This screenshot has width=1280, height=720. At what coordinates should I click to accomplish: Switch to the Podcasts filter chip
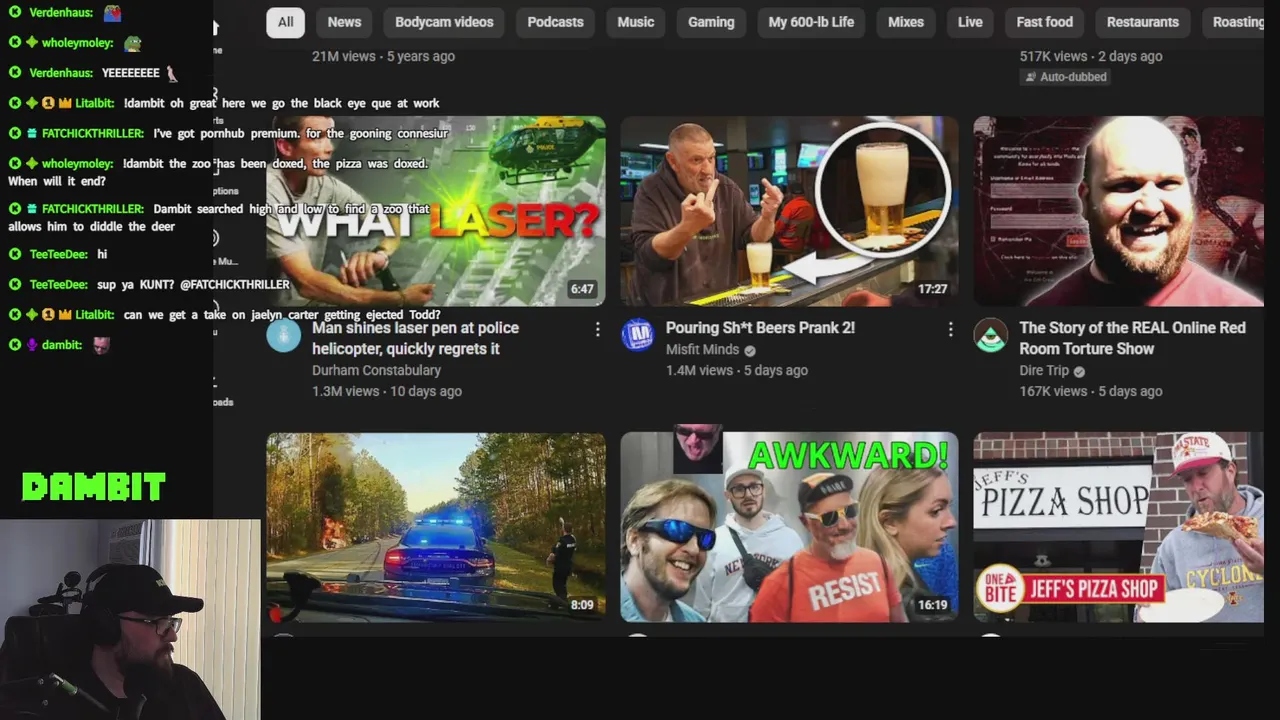pyautogui.click(x=555, y=22)
